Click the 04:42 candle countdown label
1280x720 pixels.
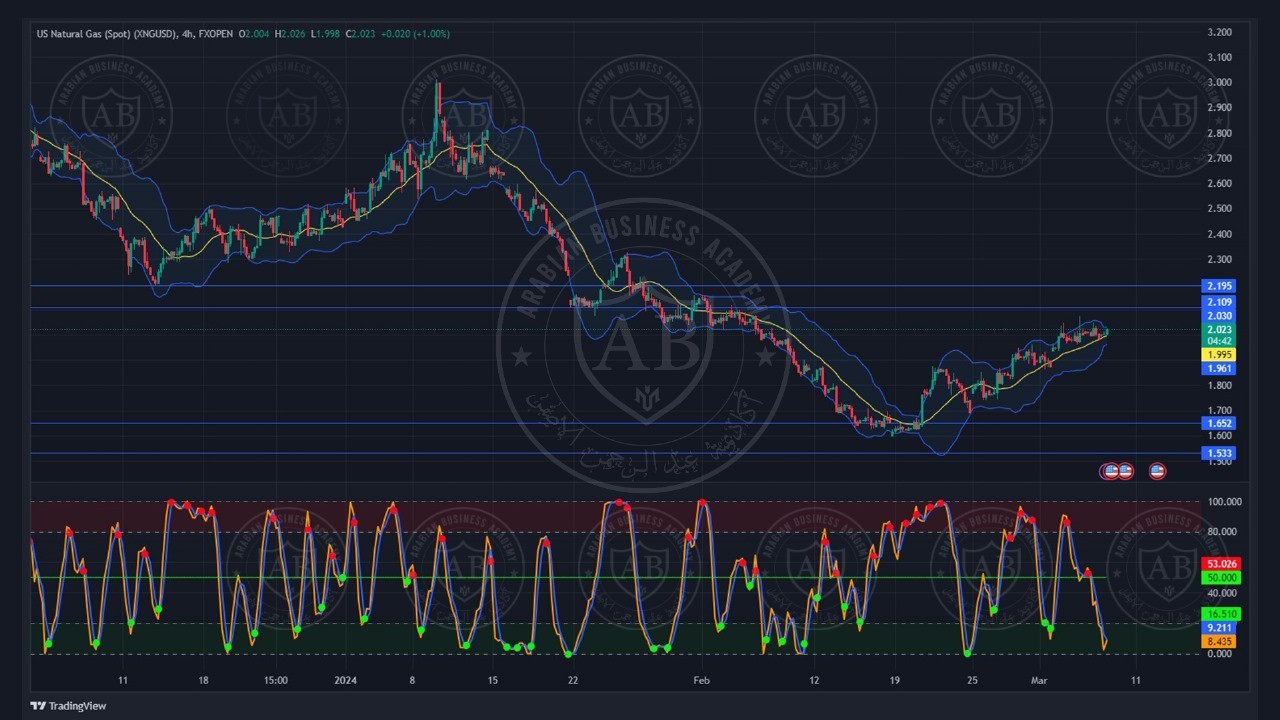(x=1220, y=341)
